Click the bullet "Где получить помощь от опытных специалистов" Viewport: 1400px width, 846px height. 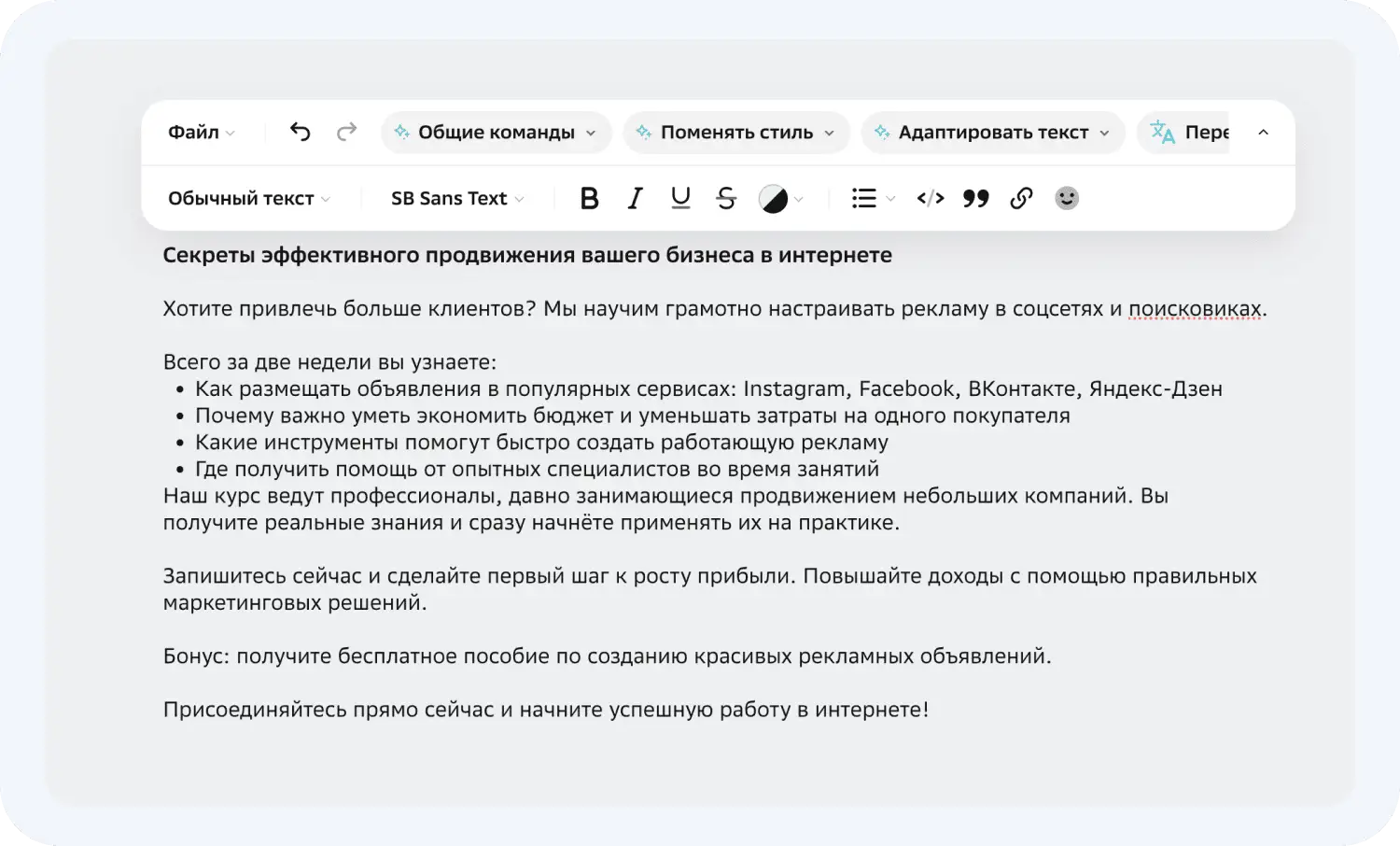(x=537, y=469)
